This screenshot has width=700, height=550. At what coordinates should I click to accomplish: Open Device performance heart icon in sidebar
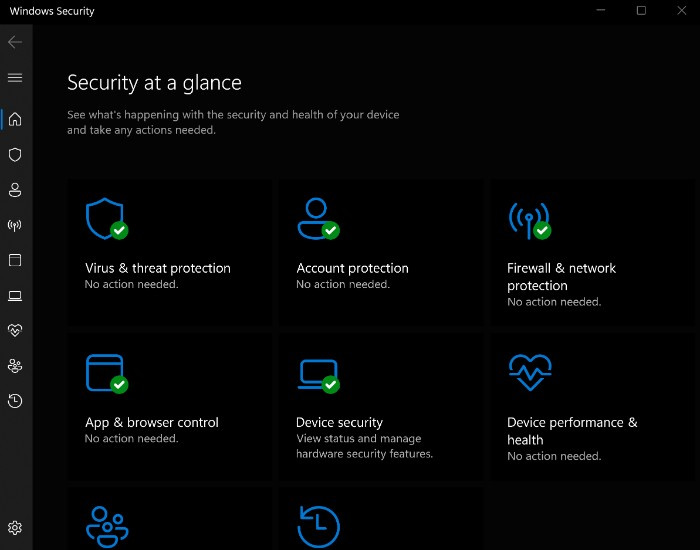coord(15,330)
